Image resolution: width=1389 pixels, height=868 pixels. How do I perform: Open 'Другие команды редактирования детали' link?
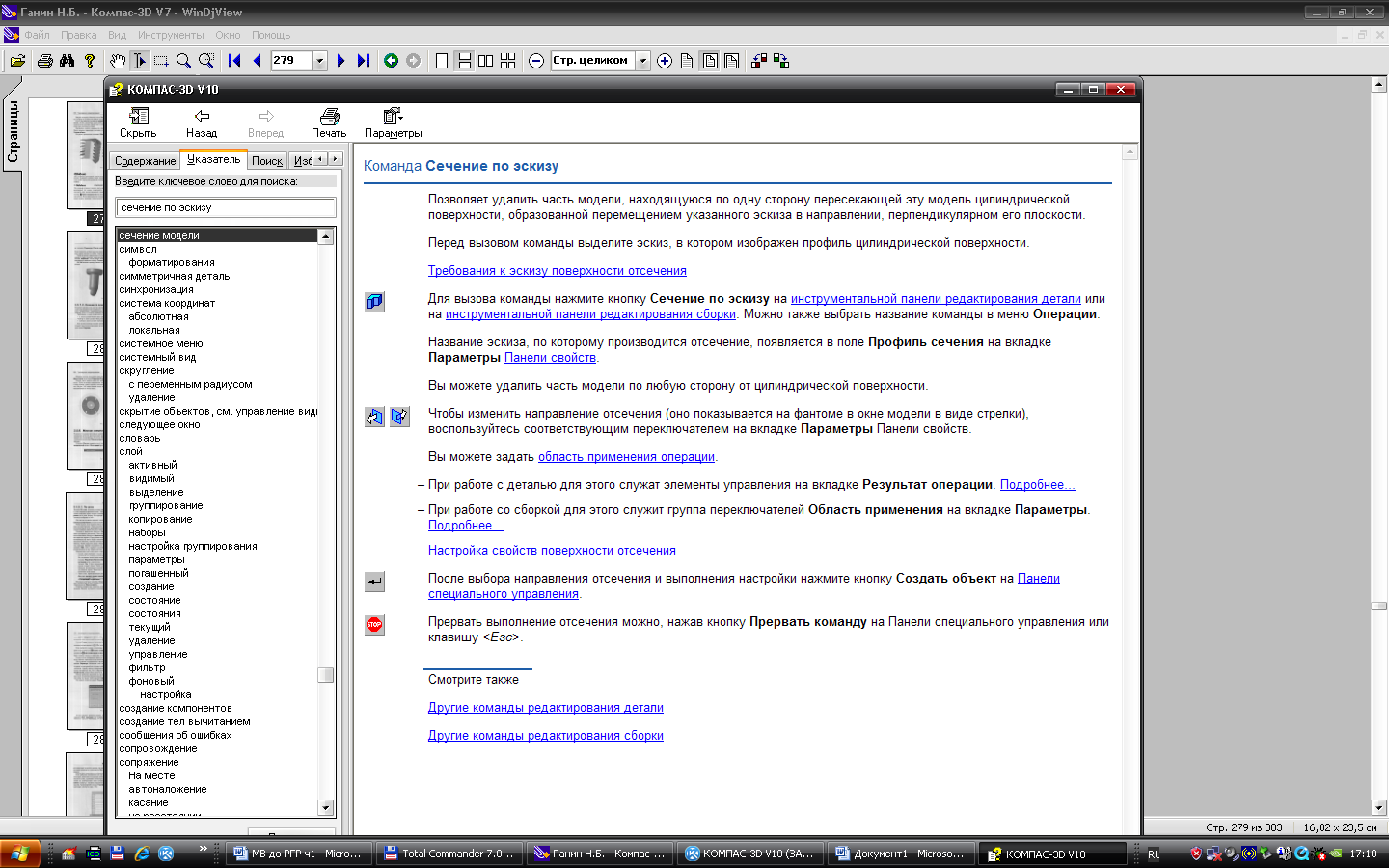(546, 708)
